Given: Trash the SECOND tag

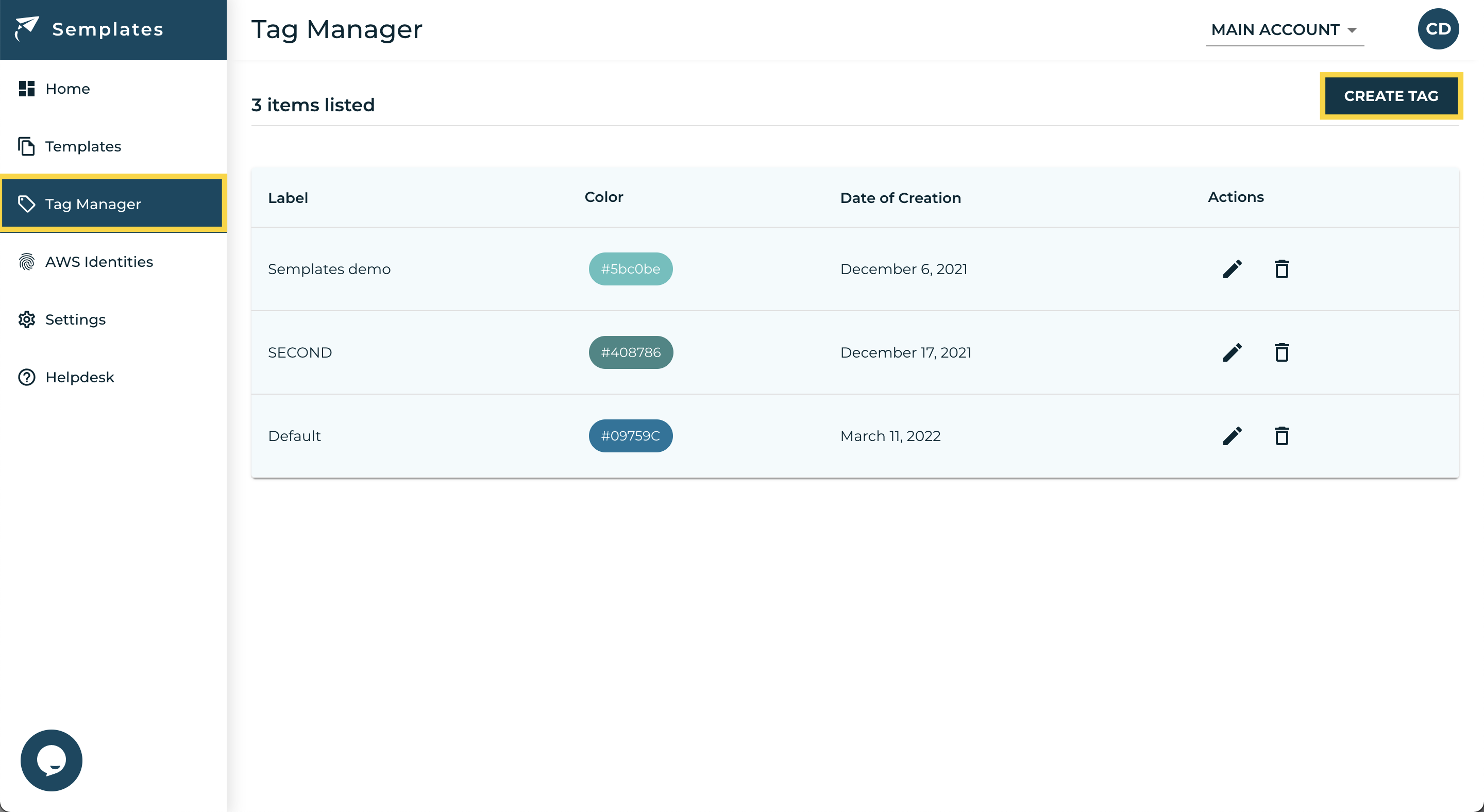Looking at the screenshot, I should coord(1281,352).
